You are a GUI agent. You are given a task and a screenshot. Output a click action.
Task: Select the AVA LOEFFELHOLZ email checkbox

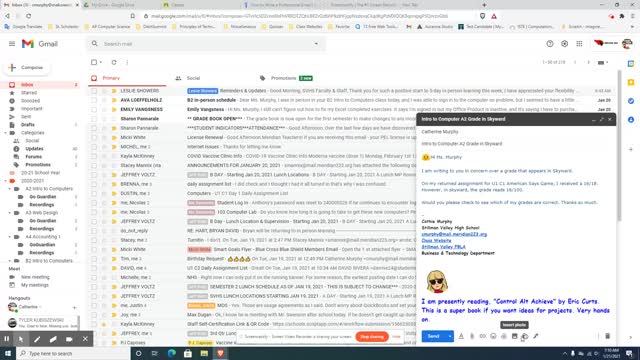coord(94,100)
